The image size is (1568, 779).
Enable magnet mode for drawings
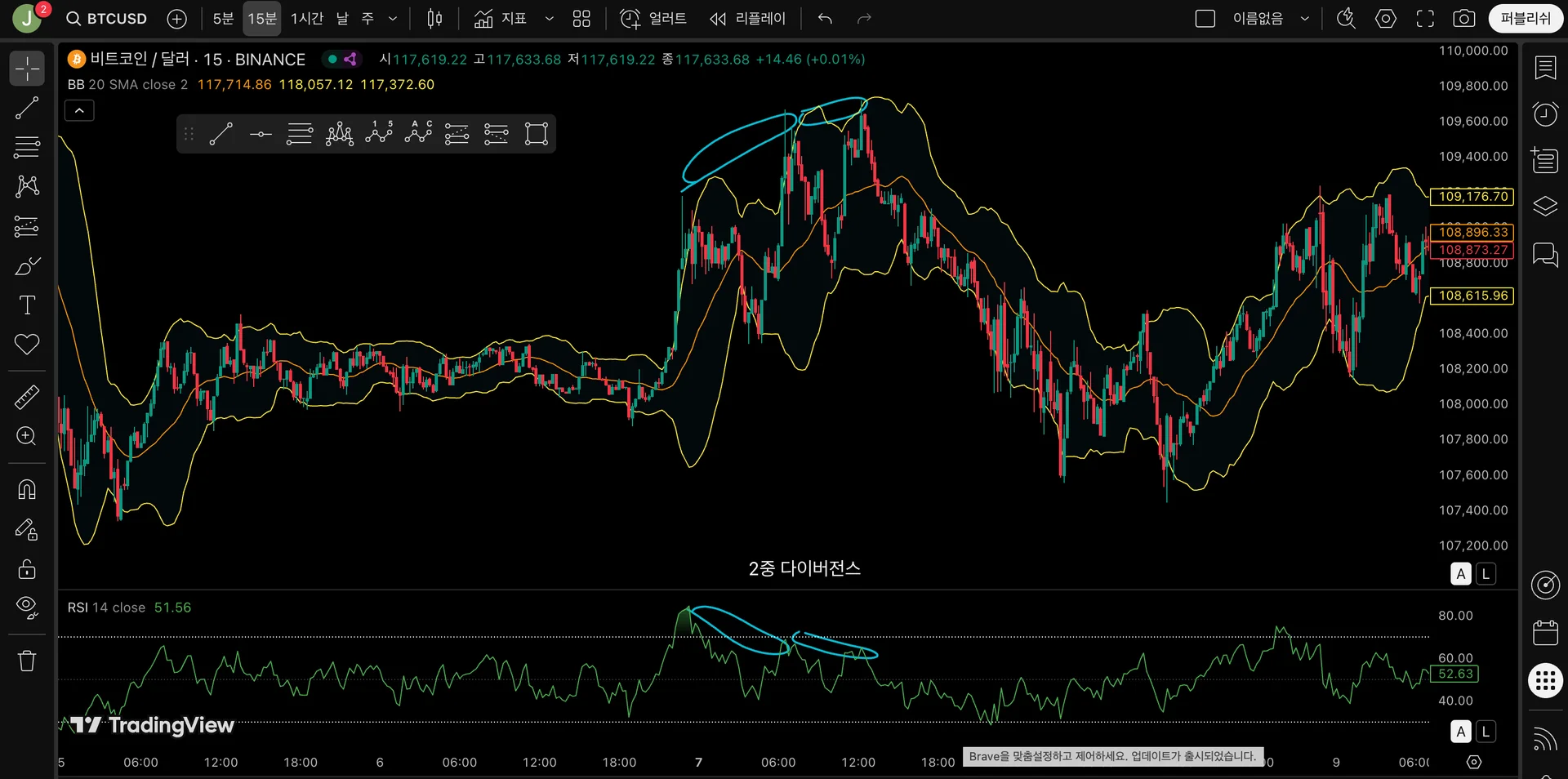pyautogui.click(x=27, y=489)
